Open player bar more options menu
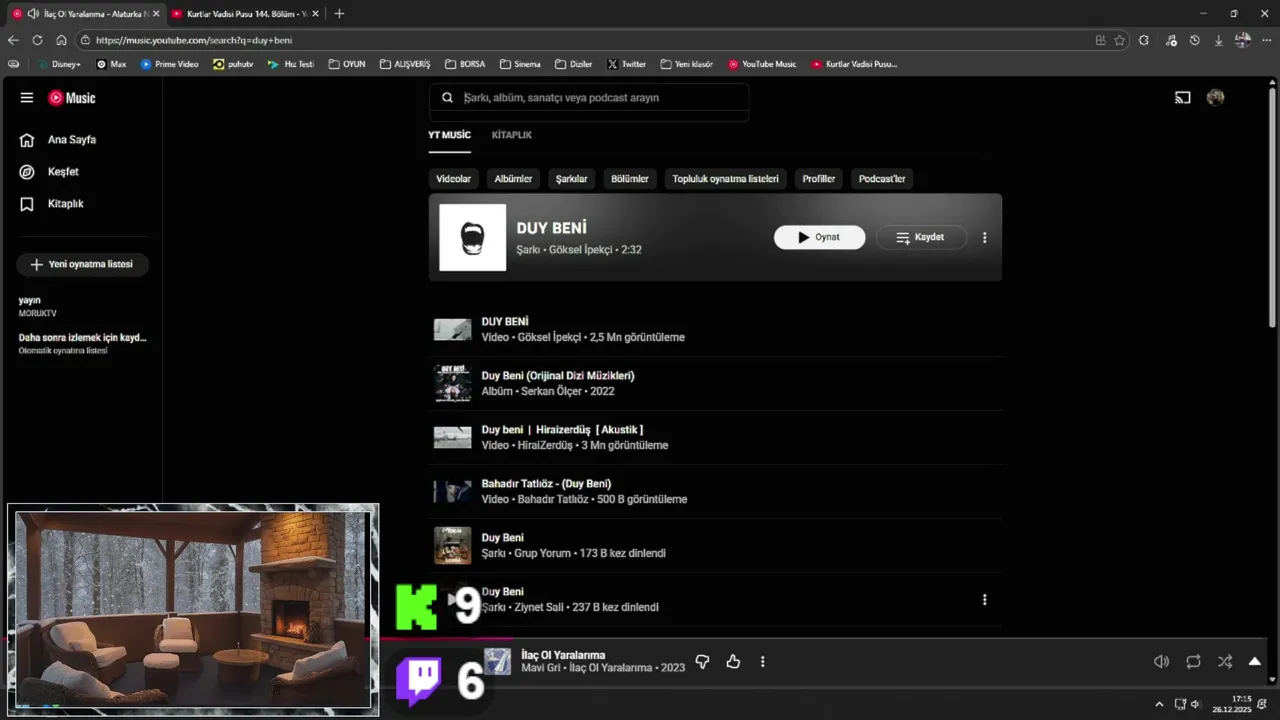Screen dimensions: 1280x720 pyautogui.click(x=763, y=662)
